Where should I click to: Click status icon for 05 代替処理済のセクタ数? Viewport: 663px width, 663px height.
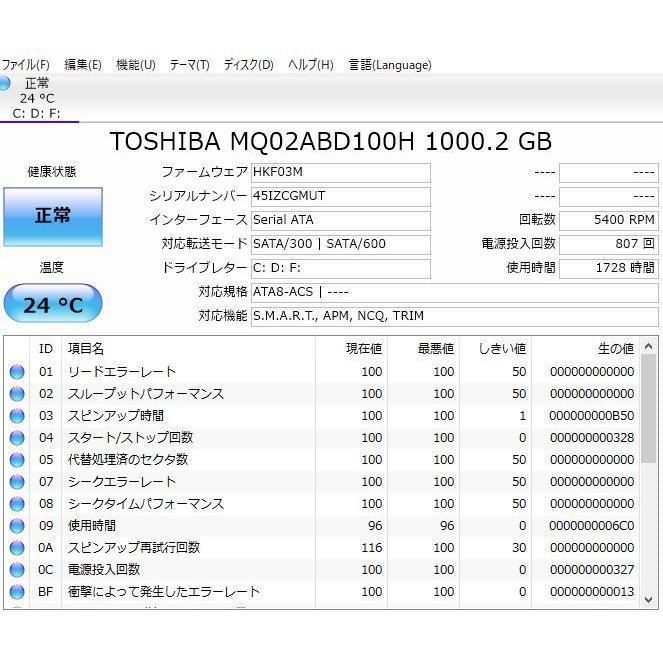17,460
